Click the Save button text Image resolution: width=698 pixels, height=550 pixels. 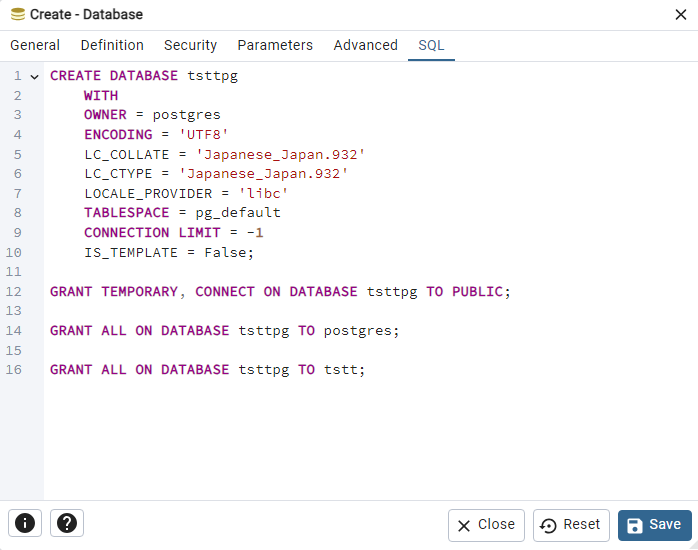(665, 524)
